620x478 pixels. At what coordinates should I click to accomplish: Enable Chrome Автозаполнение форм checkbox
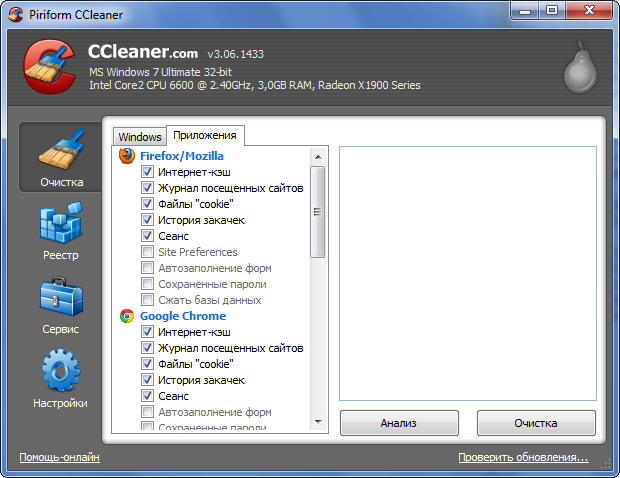tap(147, 412)
